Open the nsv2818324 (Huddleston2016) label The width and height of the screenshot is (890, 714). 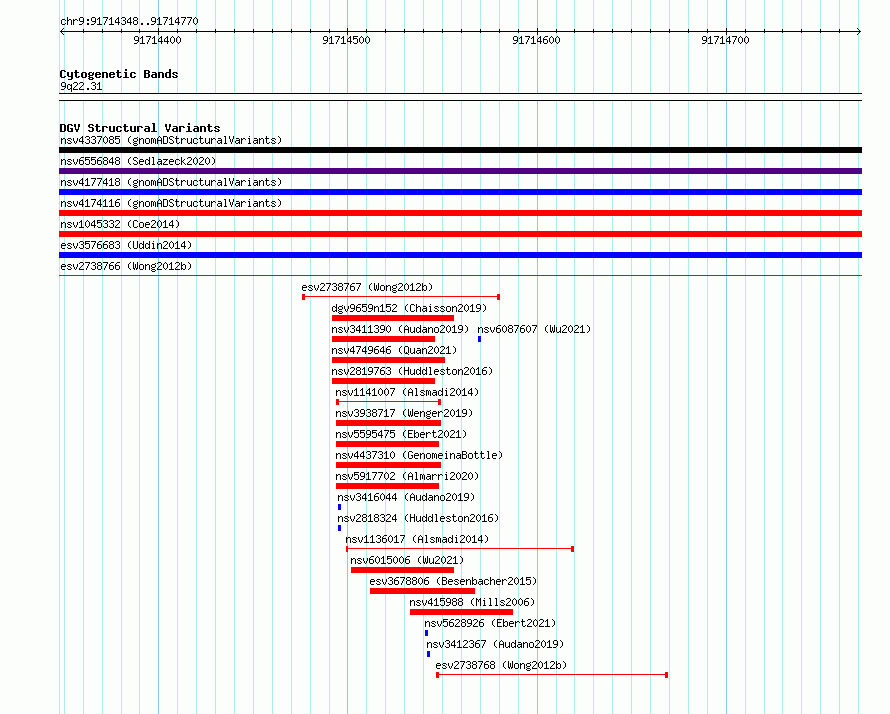418,518
